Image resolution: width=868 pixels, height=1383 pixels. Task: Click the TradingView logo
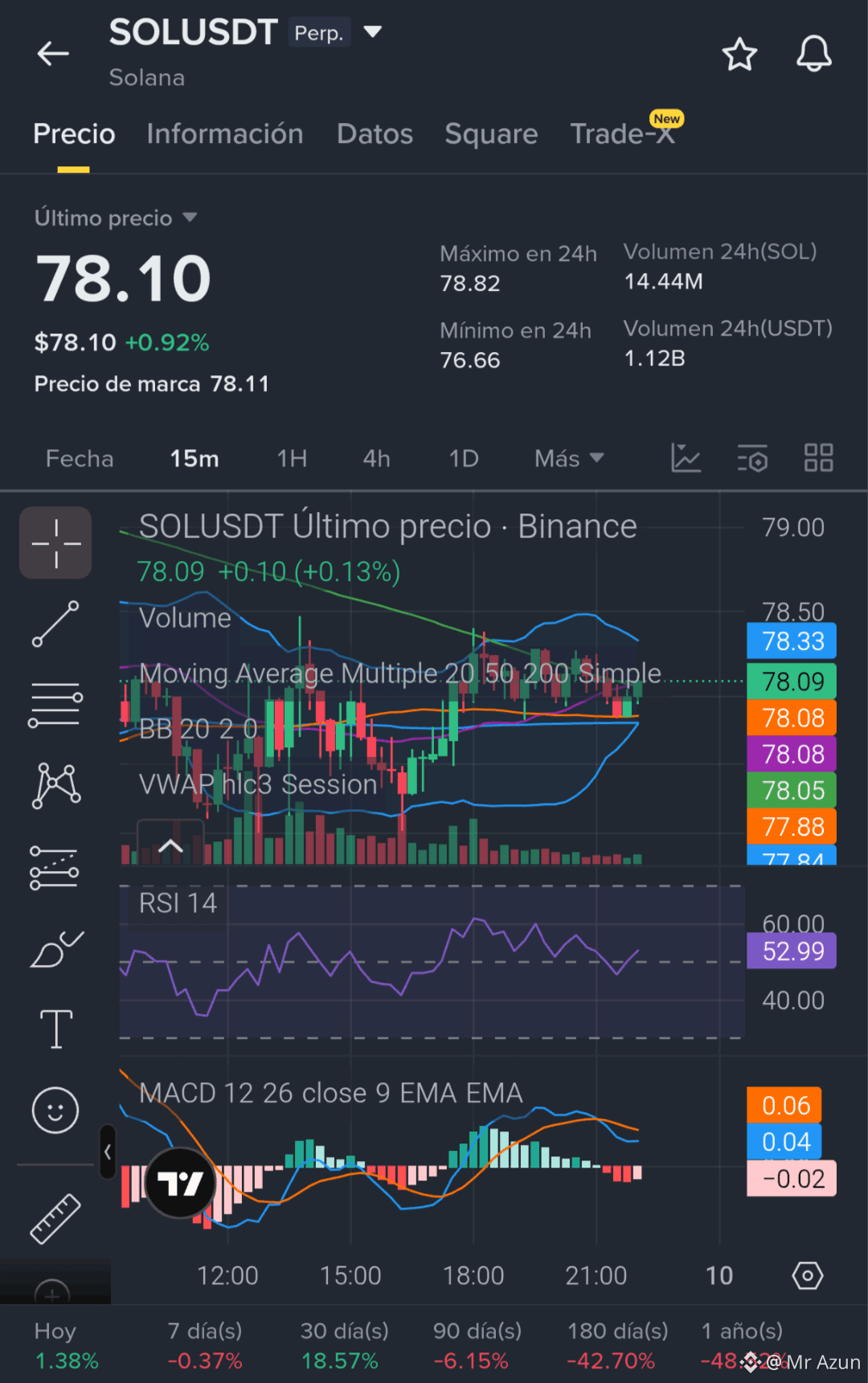tap(180, 1183)
